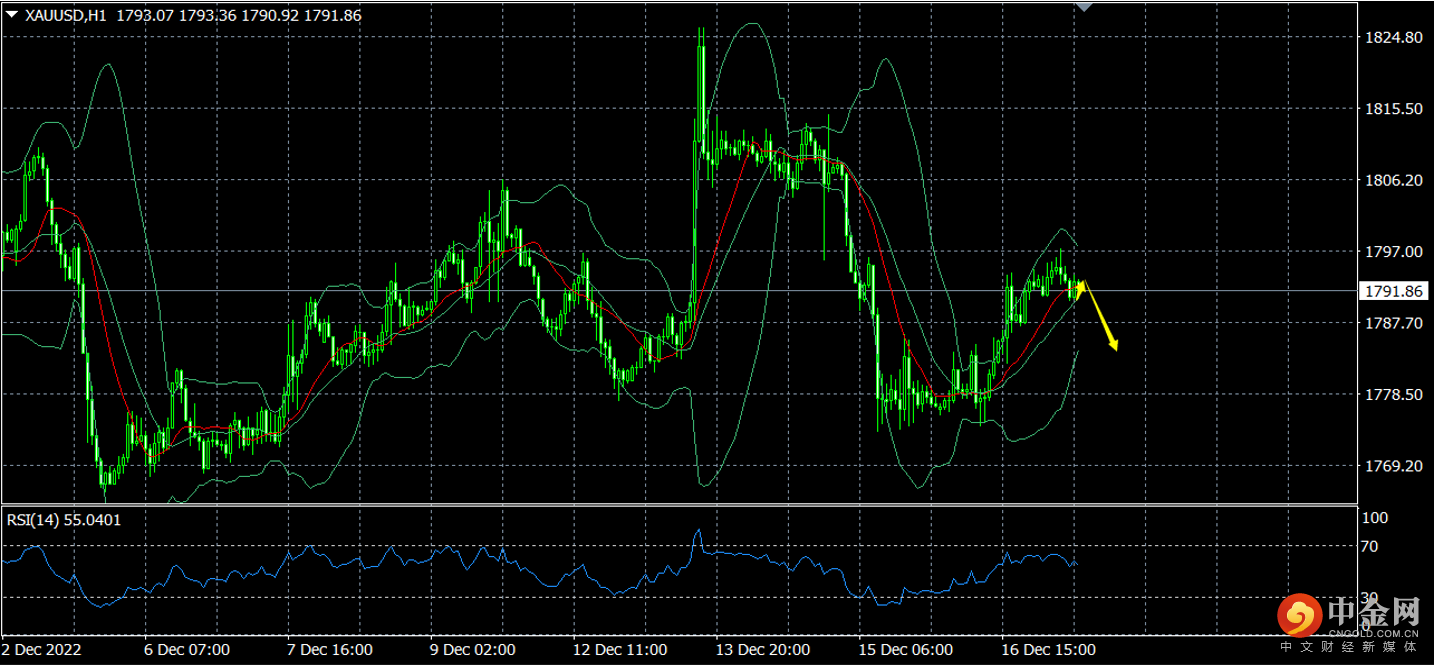
Task: Click the gray chart shift triangle at top
Action: (1084, 6)
